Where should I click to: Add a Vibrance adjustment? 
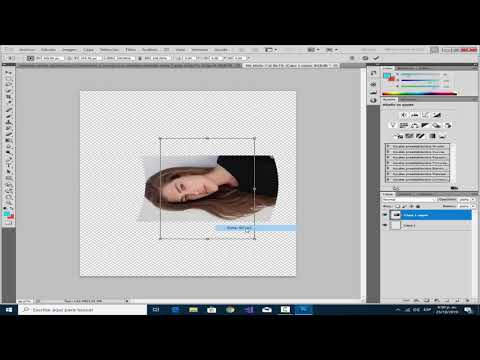click(x=393, y=125)
